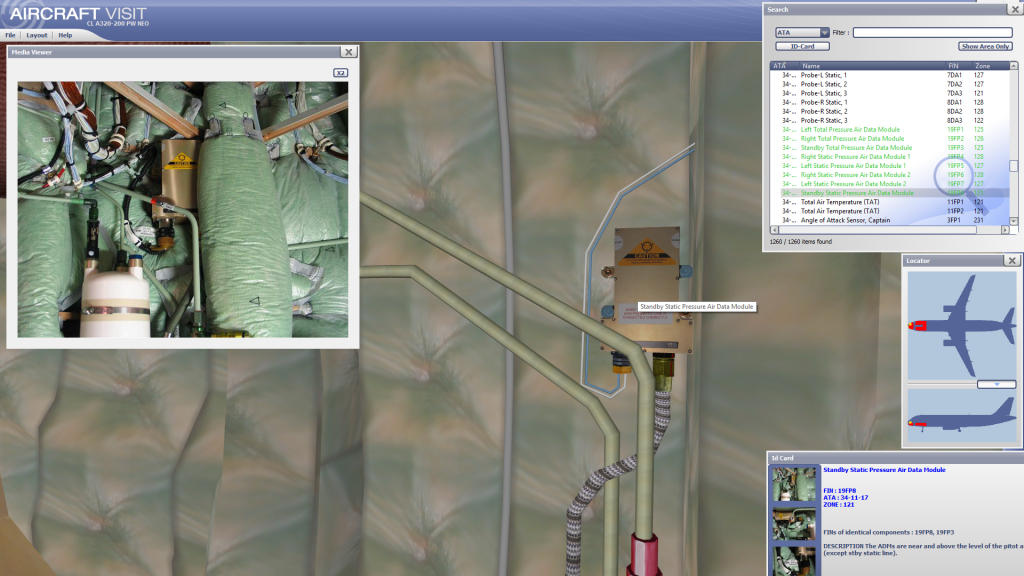Click the ID-Card button

pos(803,46)
